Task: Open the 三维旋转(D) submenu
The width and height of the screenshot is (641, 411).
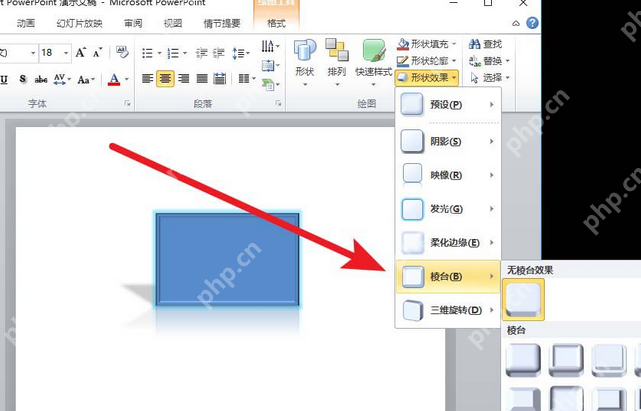Action: click(448, 310)
